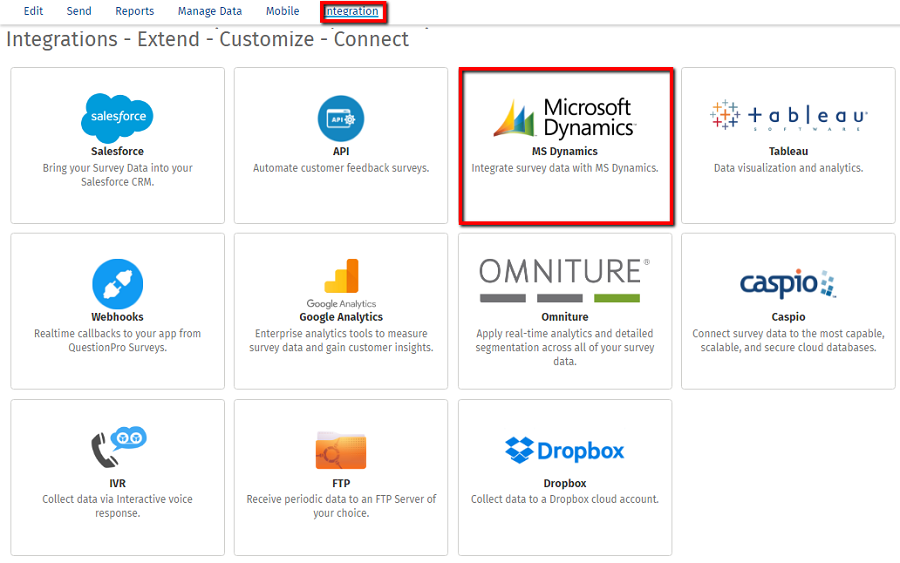Click the Omniture logo
The height and width of the screenshot is (563, 900).
tap(565, 280)
